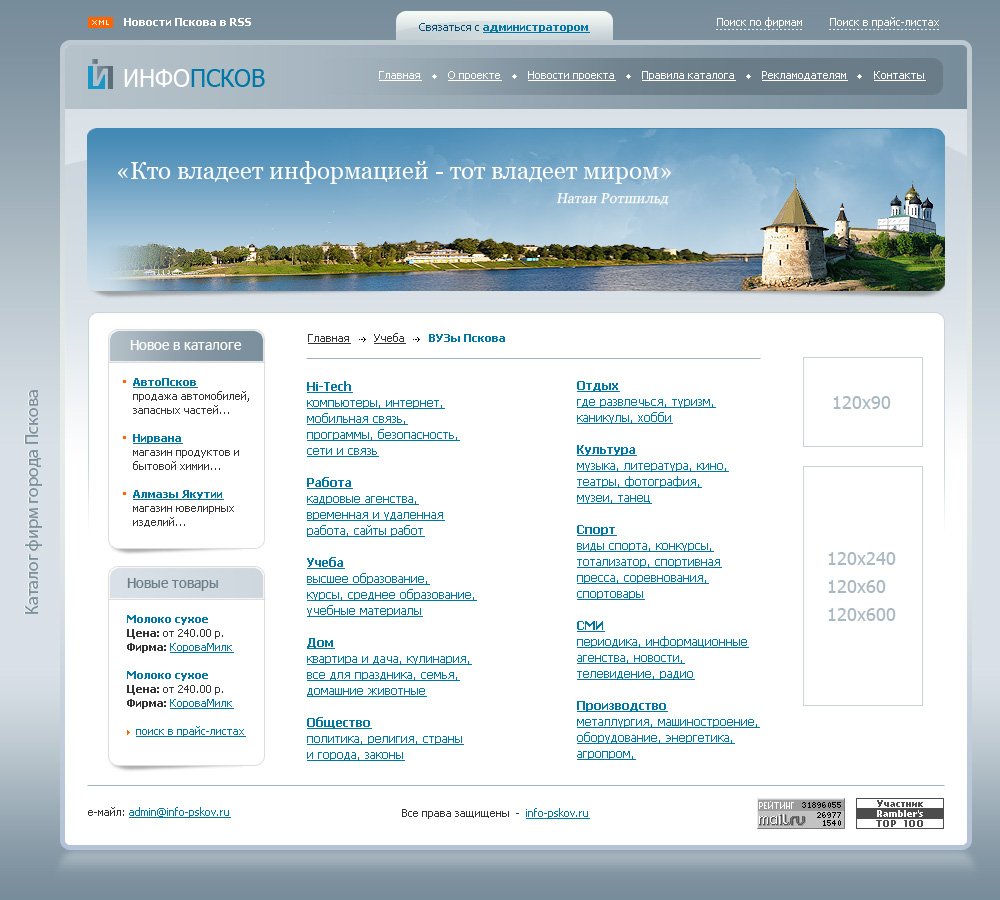Open the Культура category heading
This screenshot has width=1000, height=900.
click(x=606, y=450)
